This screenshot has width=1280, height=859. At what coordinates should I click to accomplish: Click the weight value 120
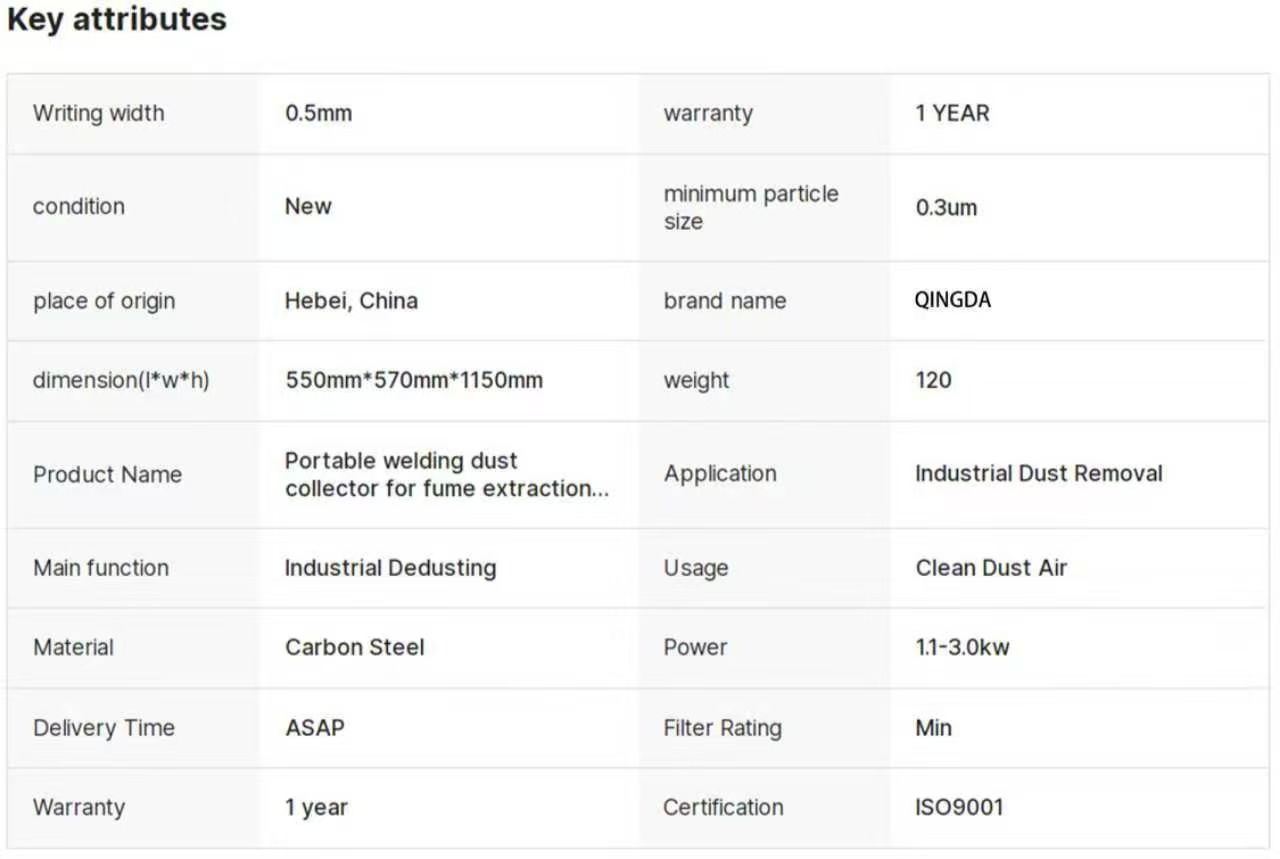933,380
